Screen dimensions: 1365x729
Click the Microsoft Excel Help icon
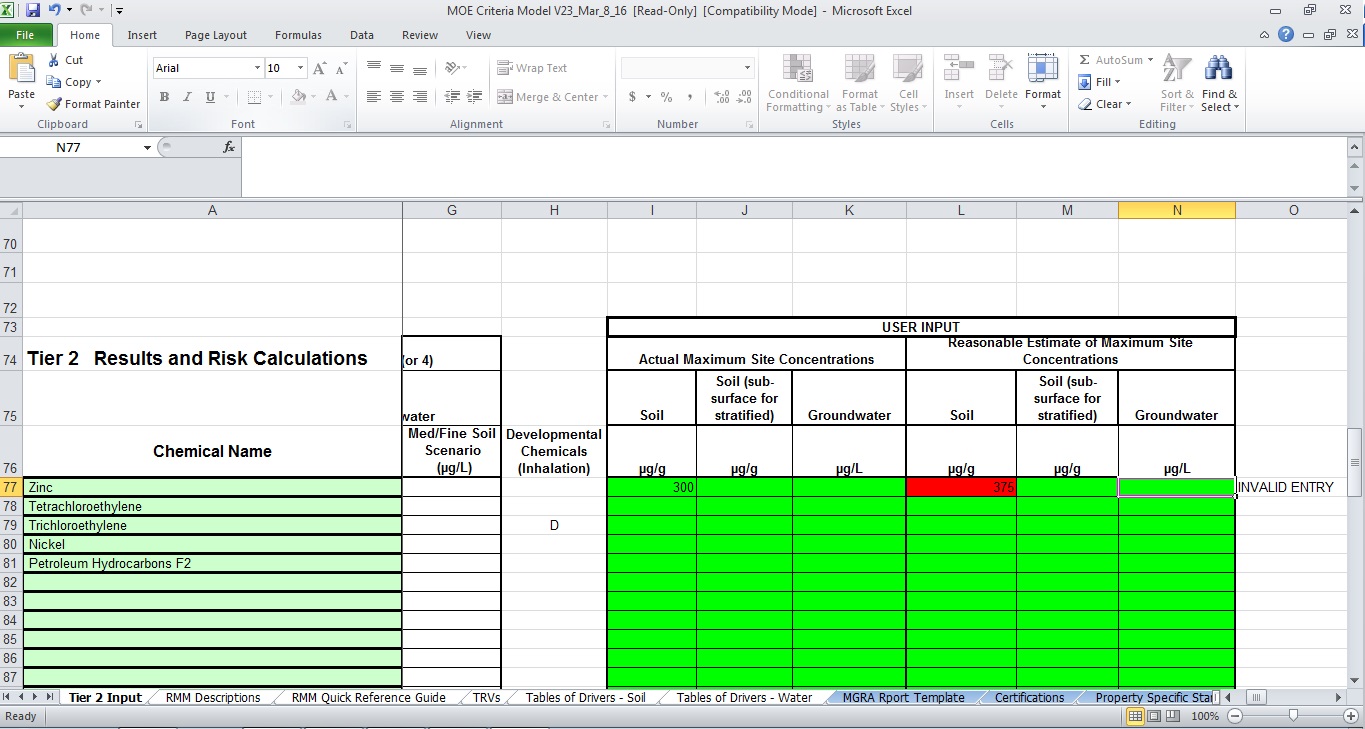click(x=1286, y=35)
